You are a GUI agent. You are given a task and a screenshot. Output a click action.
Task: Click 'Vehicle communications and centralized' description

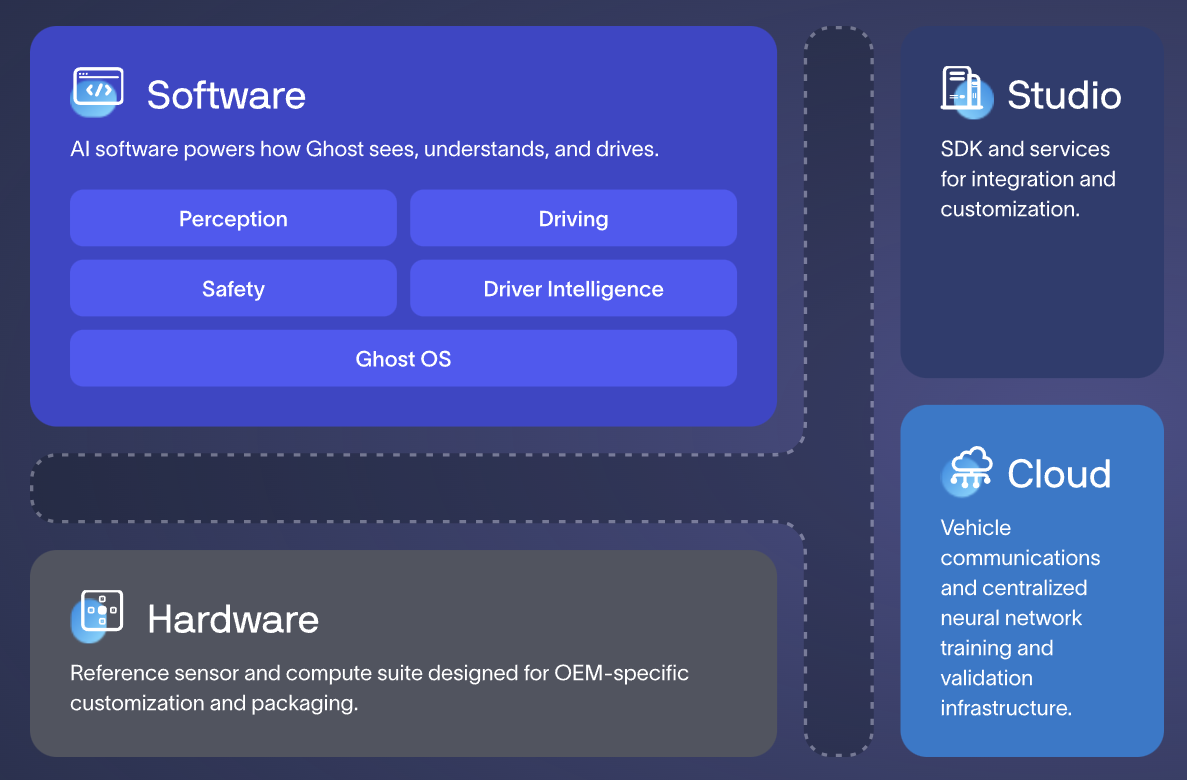pos(1020,617)
